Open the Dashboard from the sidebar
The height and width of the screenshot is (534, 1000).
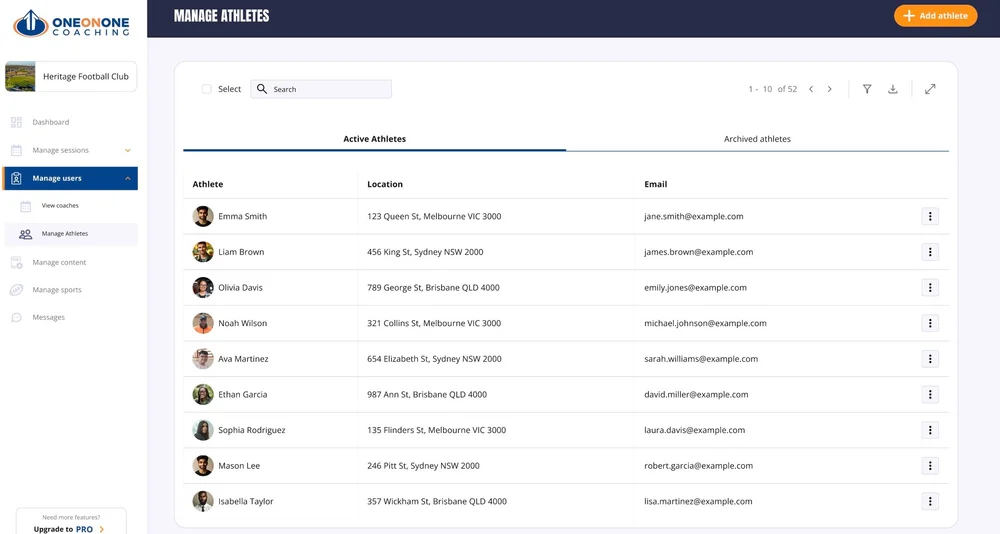[50, 122]
